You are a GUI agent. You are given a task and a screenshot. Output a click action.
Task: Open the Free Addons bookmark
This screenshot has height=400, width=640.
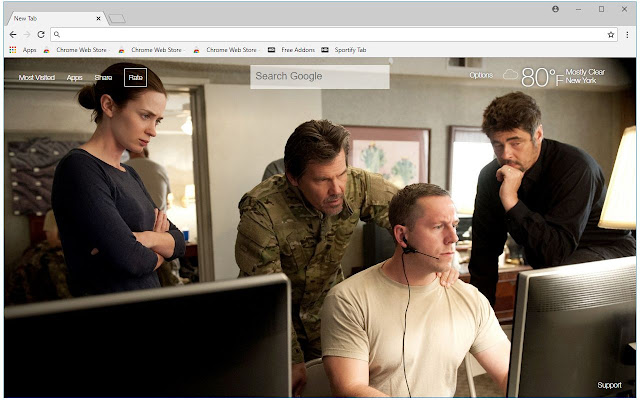click(x=291, y=50)
